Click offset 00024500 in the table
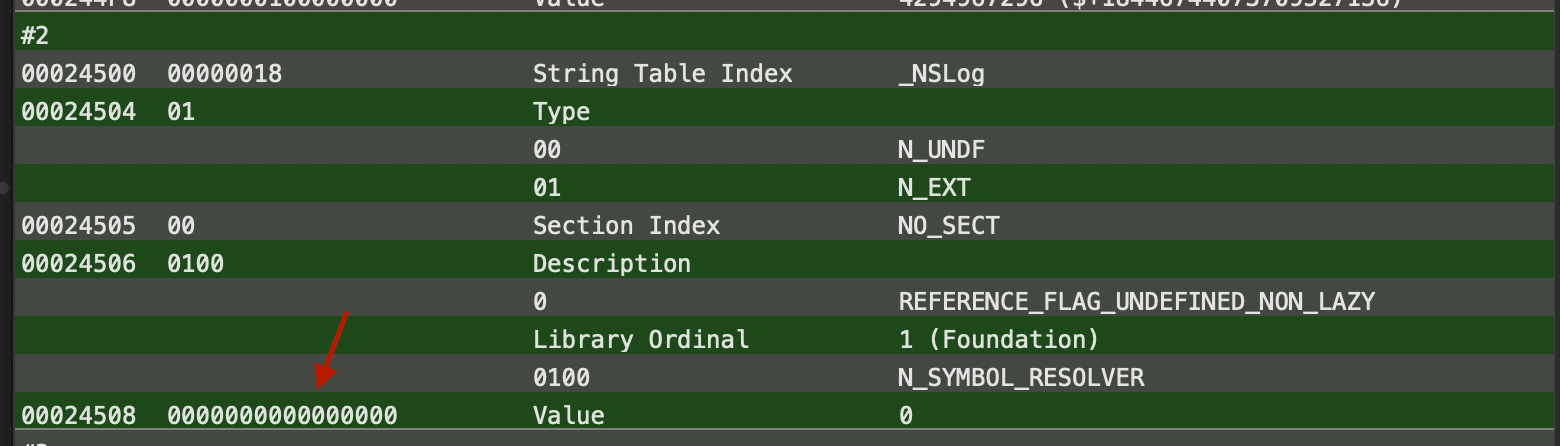This screenshot has width=1560, height=446. pyautogui.click(x=79, y=74)
